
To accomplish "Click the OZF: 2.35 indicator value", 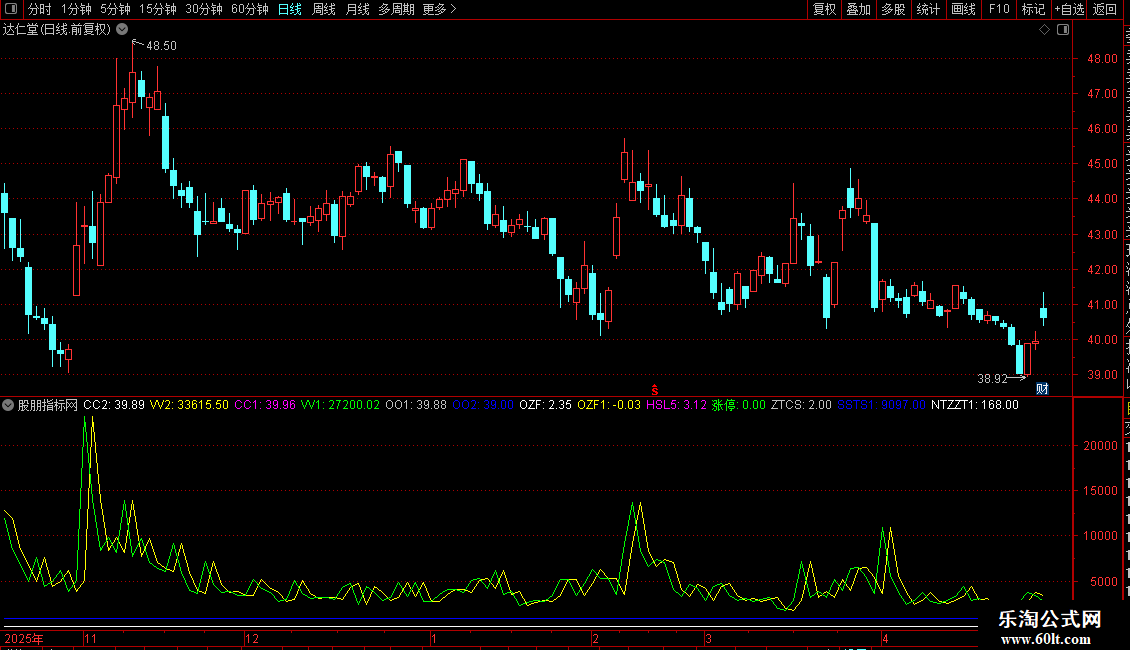I will pyautogui.click(x=545, y=405).
